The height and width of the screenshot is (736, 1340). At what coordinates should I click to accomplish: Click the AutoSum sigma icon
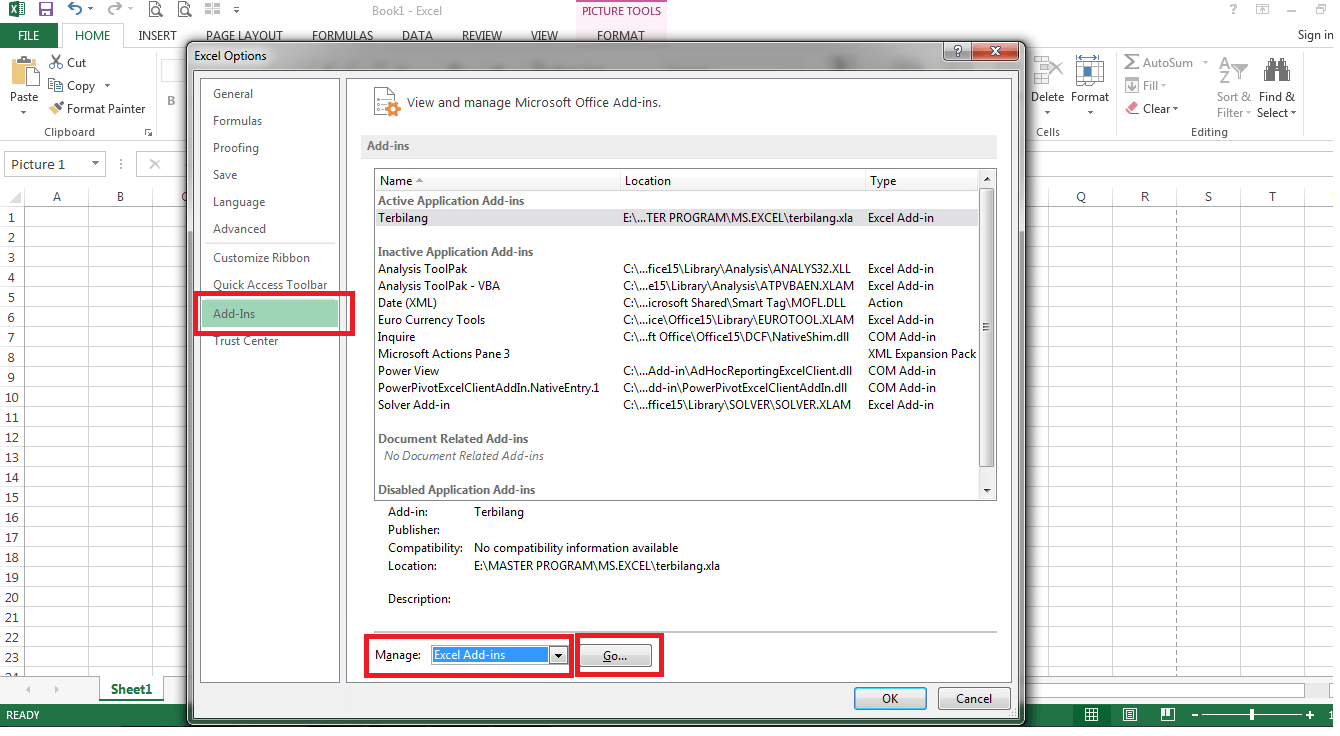click(1131, 62)
